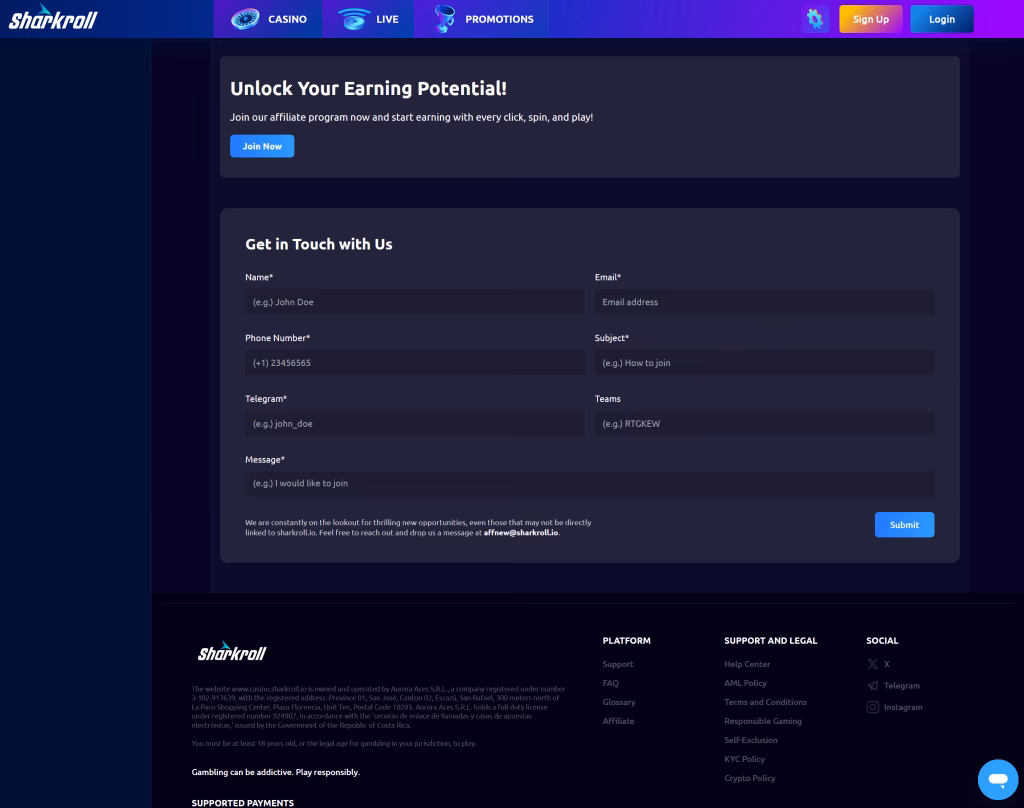This screenshot has width=1024, height=808.
Task: Open the Responsible Gaming footer link
Action: [x=763, y=721]
